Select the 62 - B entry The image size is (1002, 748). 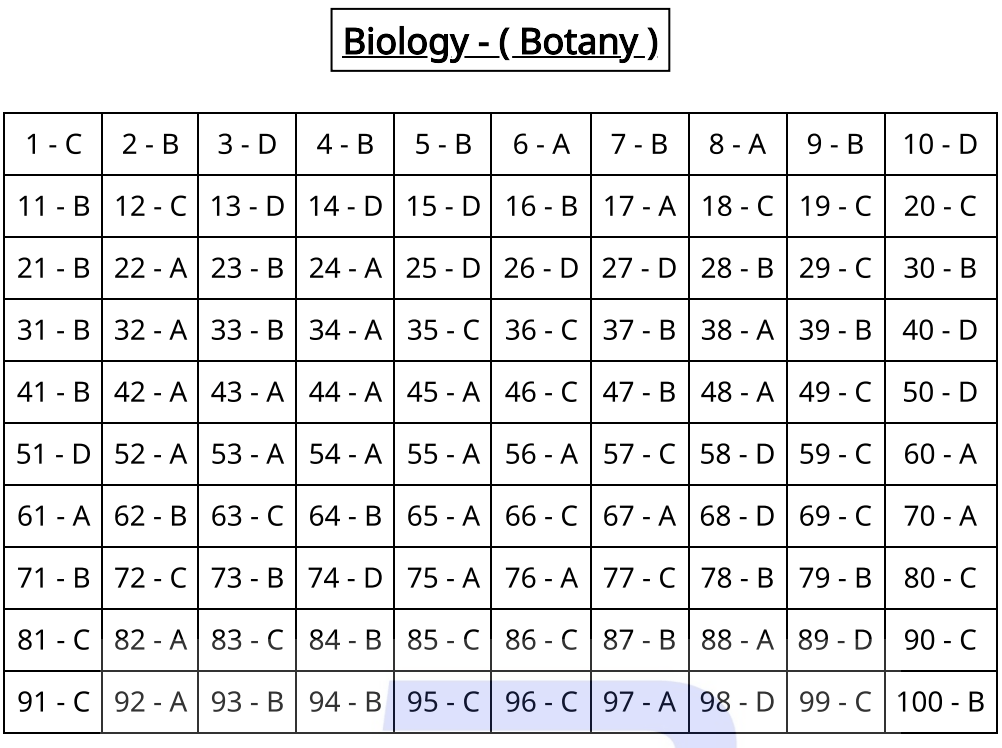[x=150, y=517]
